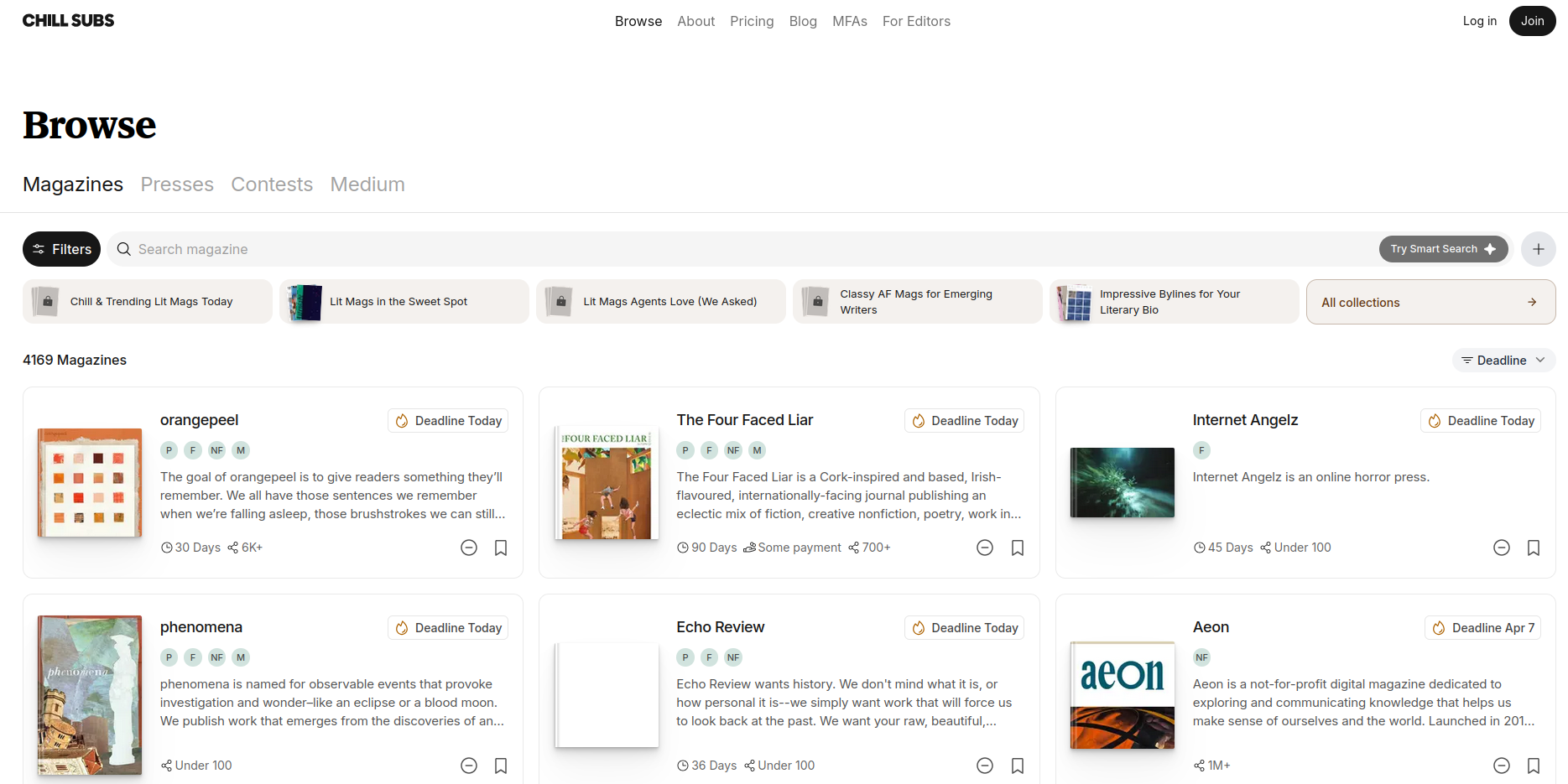Switch to the Presses tab
This screenshot has width=1568, height=784.
pyautogui.click(x=177, y=184)
